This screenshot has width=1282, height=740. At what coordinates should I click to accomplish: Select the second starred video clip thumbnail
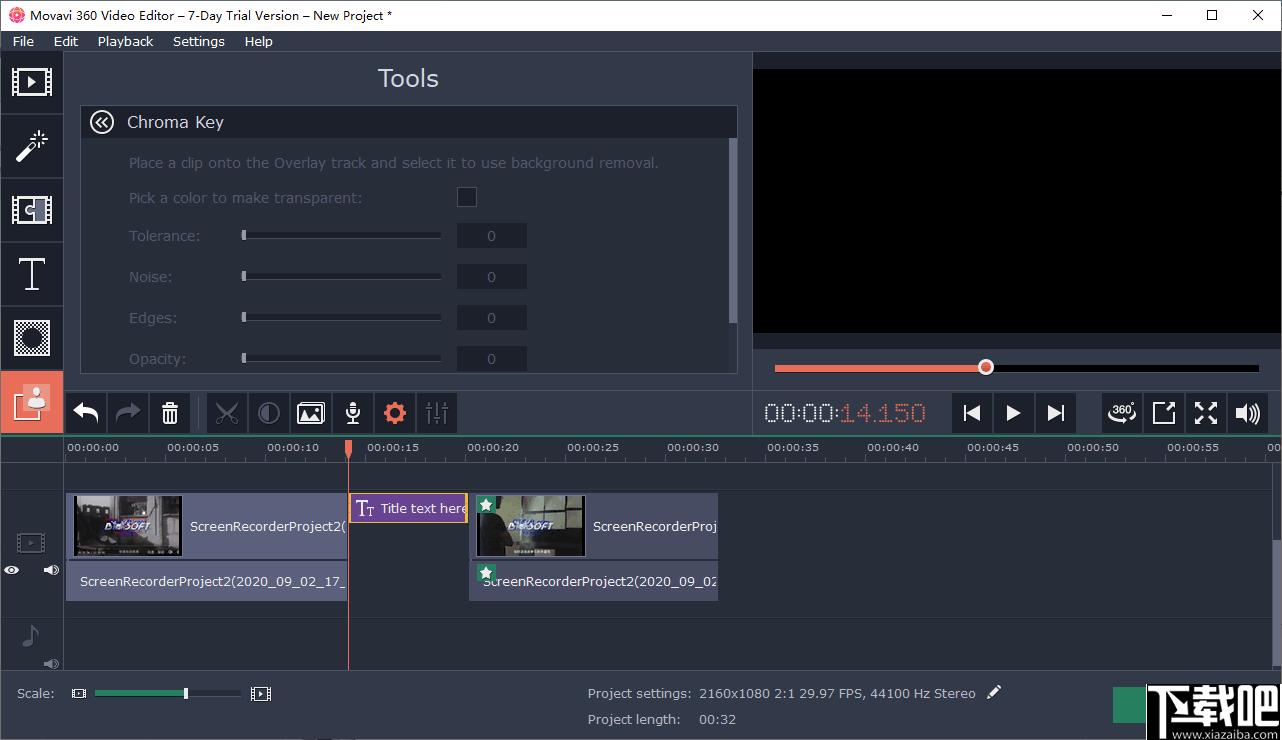531,526
